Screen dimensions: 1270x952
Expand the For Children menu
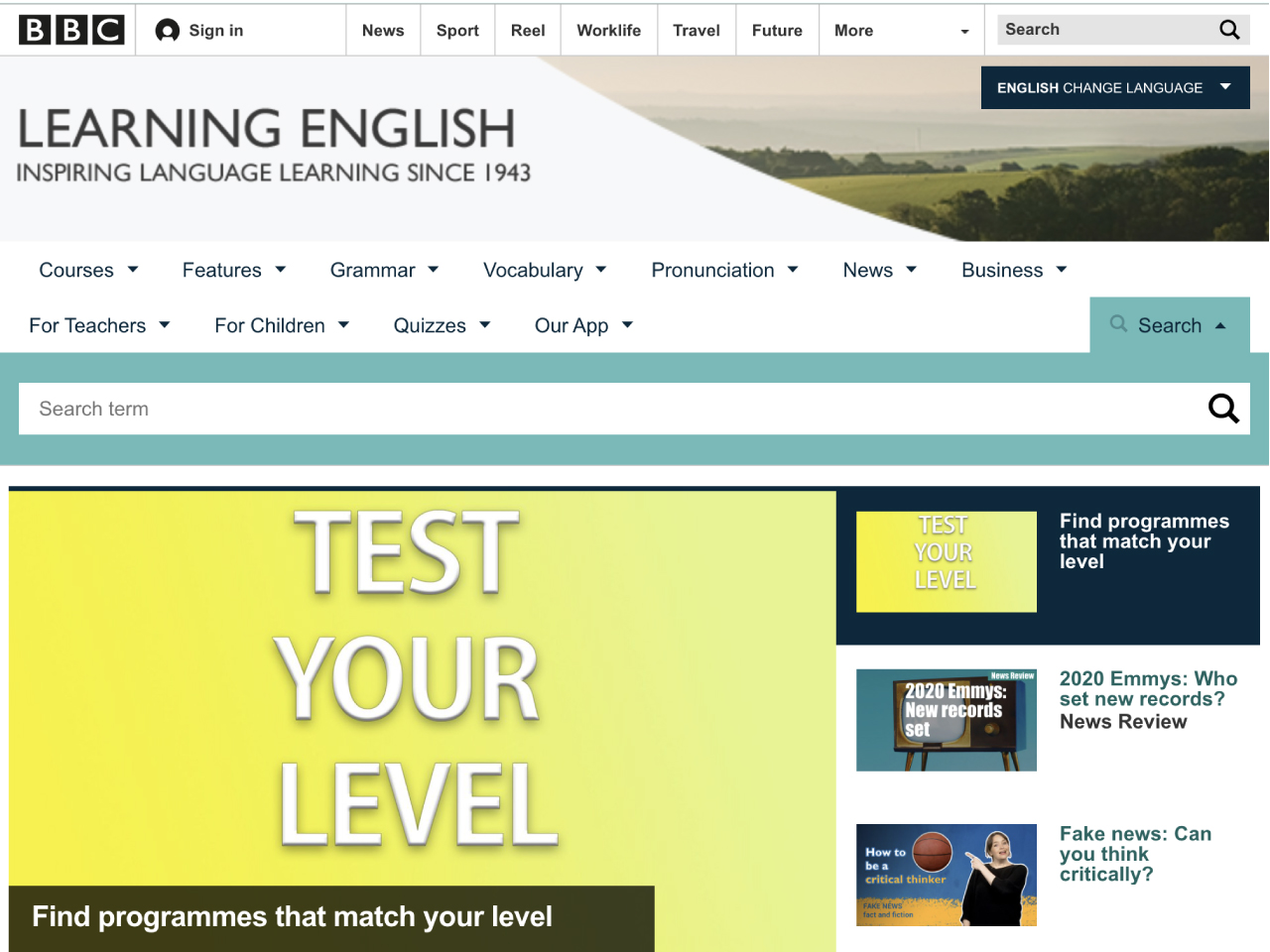click(282, 325)
